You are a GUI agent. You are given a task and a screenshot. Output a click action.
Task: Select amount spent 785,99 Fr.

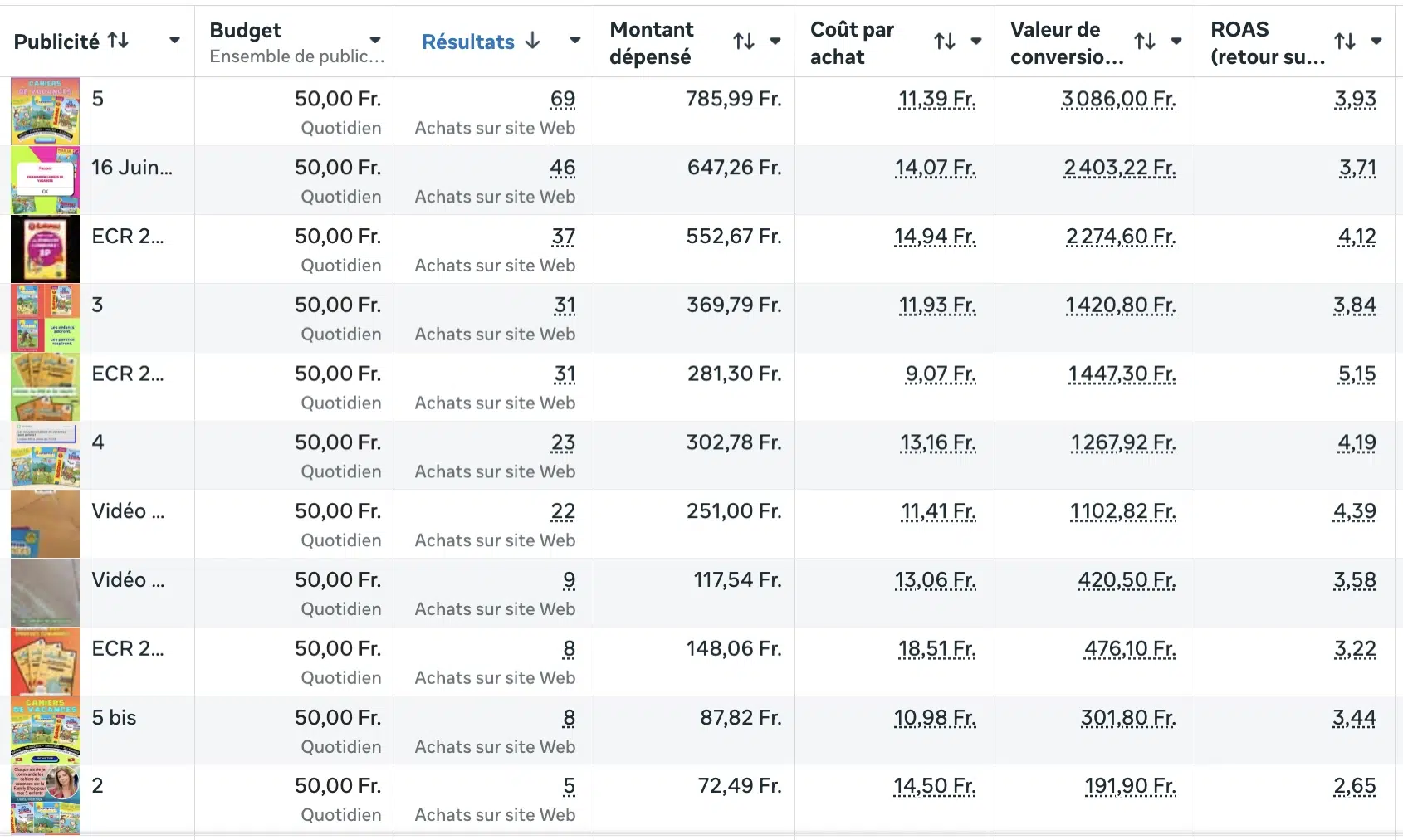coord(734,99)
